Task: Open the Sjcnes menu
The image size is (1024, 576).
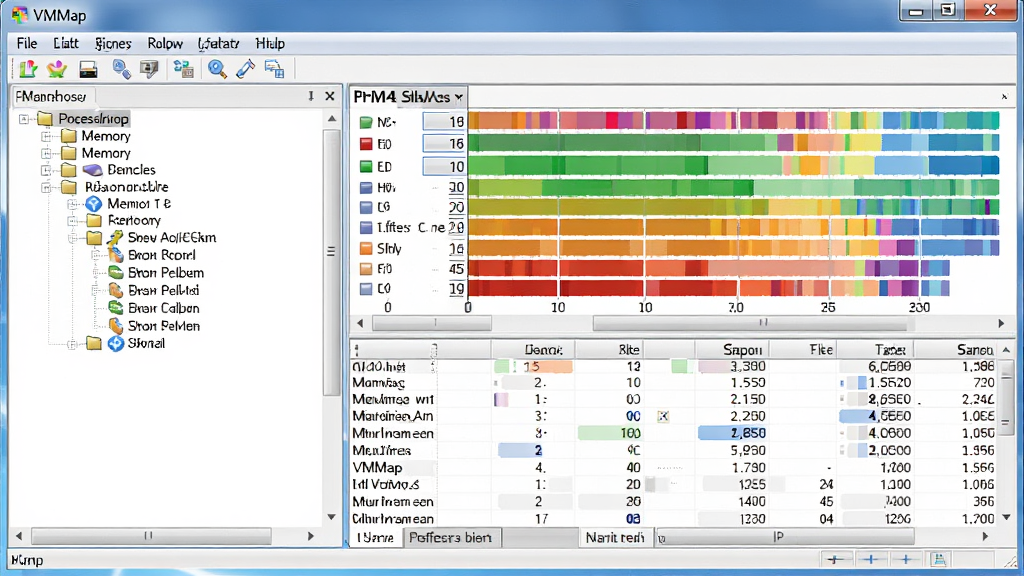Action: 113,44
